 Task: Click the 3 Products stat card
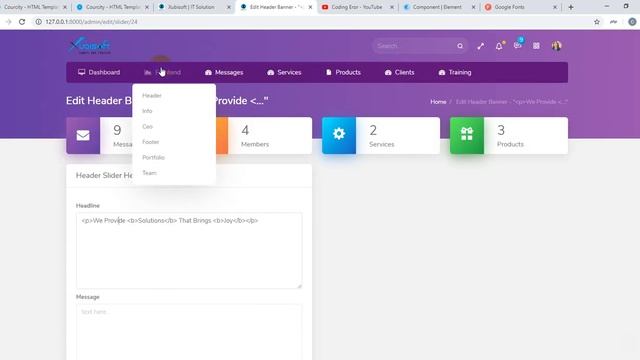point(509,136)
